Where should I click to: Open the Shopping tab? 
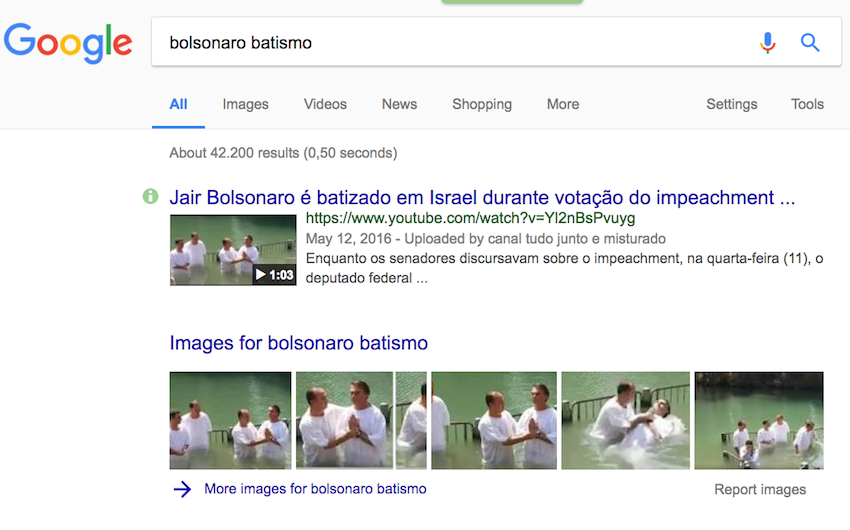(481, 104)
